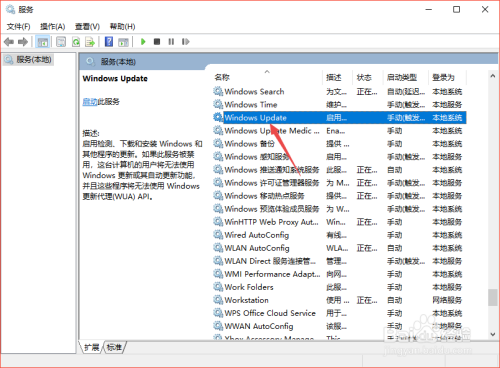Open the 操作(A) menu
Viewport: 500px width, 368px height.
(53, 26)
